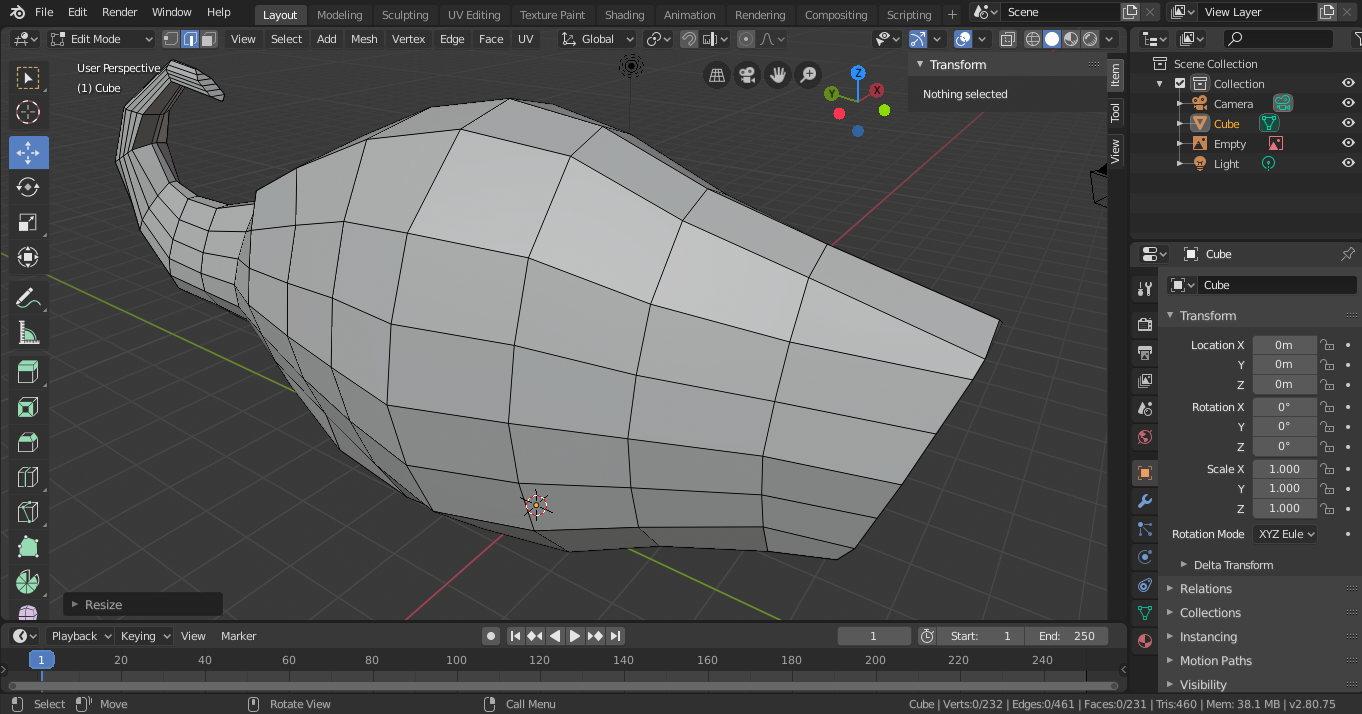The image size is (1362, 714).
Task: Activate the Scale tool
Action: [28, 222]
